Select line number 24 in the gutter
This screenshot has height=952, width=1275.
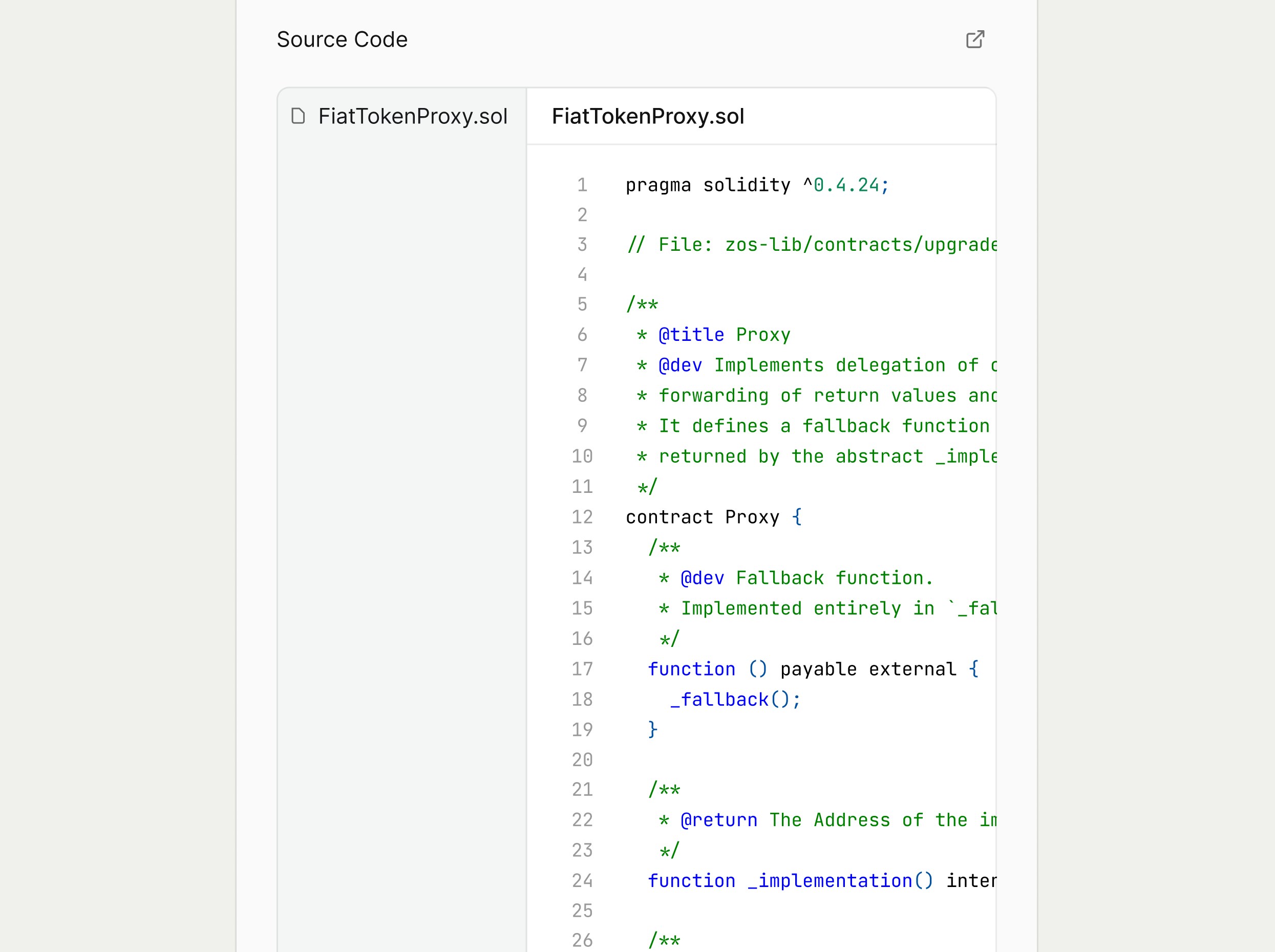[x=582, y=880]
